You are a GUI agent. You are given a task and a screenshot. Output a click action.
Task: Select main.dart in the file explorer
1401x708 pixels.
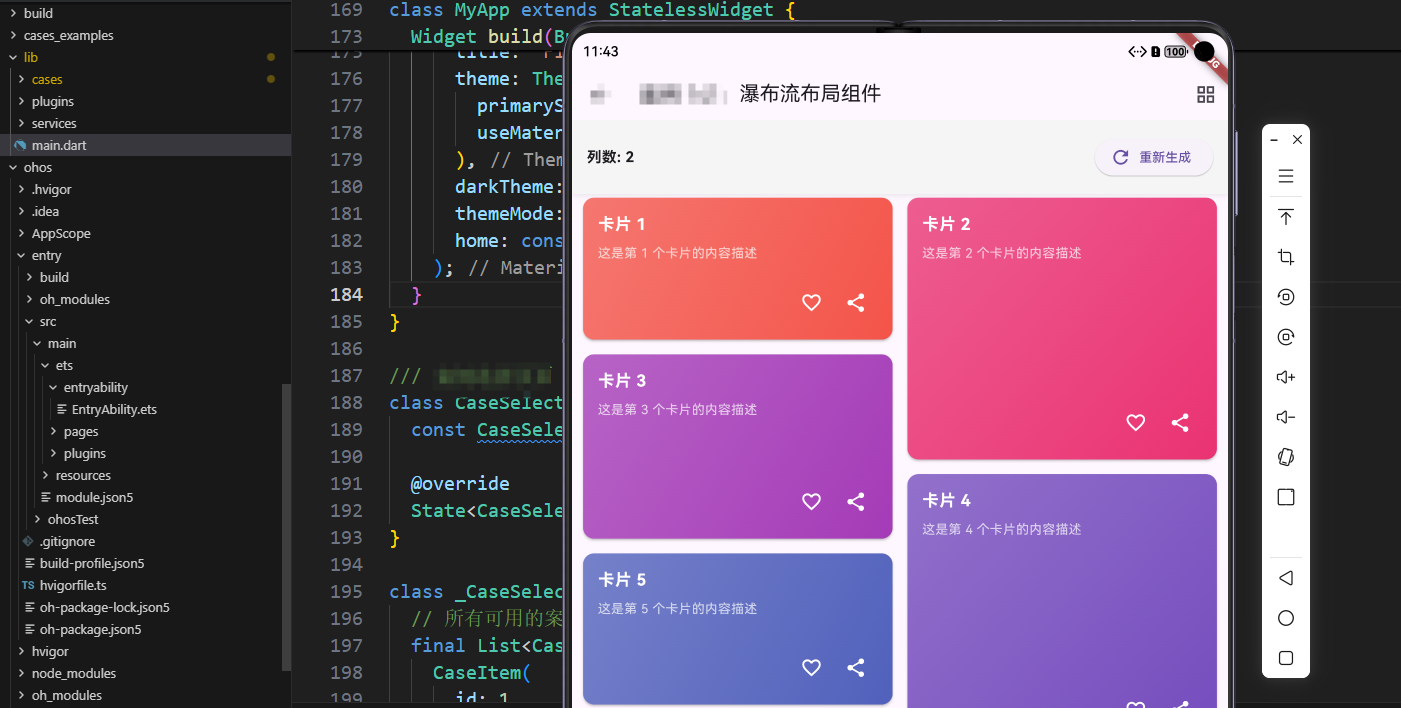click(x=60, y=145)
